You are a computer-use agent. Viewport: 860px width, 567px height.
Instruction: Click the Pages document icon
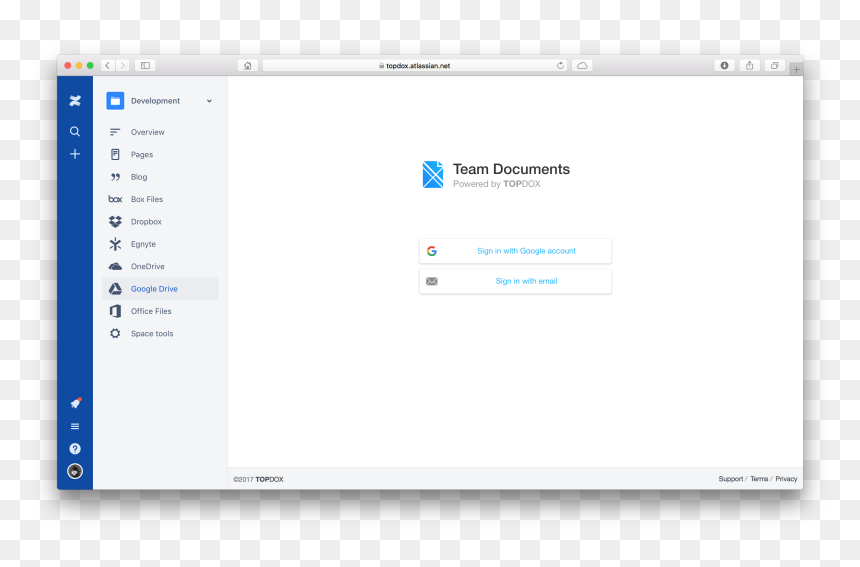115,155
